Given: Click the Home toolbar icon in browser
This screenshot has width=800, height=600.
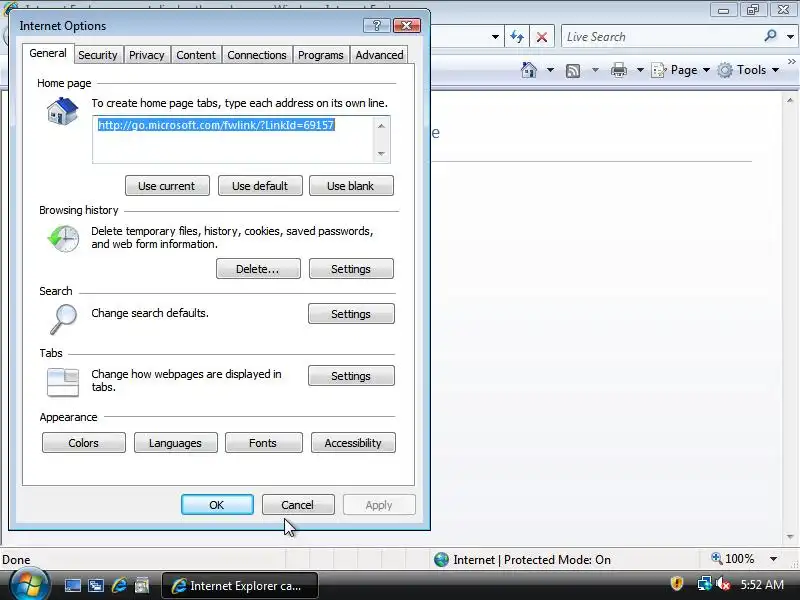Looking at the screenshot, I should point(529,70).
